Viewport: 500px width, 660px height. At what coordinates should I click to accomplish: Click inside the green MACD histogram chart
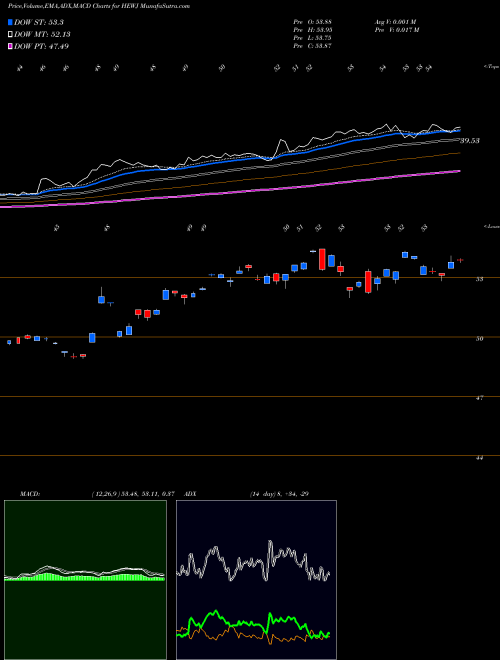[x=85, y=580]
